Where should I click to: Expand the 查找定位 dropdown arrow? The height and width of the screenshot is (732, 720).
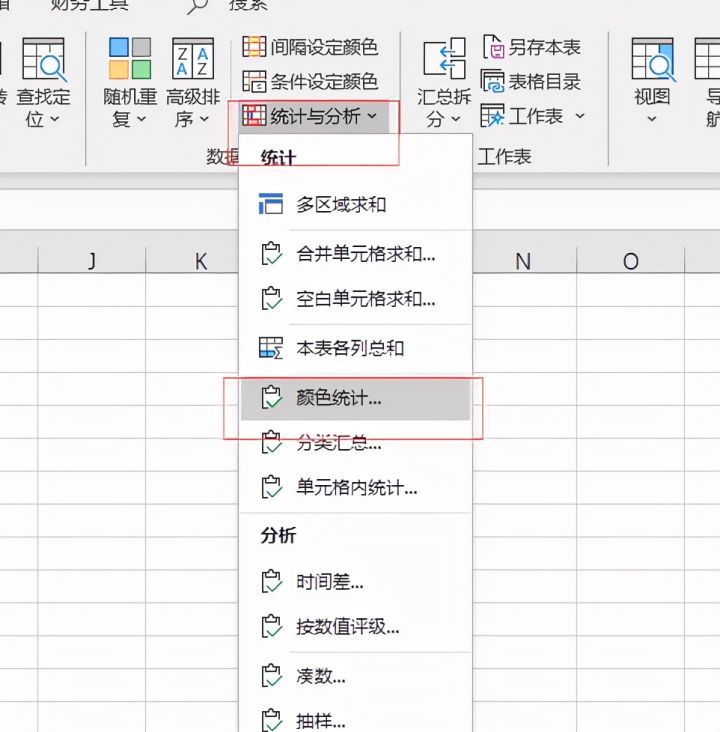click(55, 119)
